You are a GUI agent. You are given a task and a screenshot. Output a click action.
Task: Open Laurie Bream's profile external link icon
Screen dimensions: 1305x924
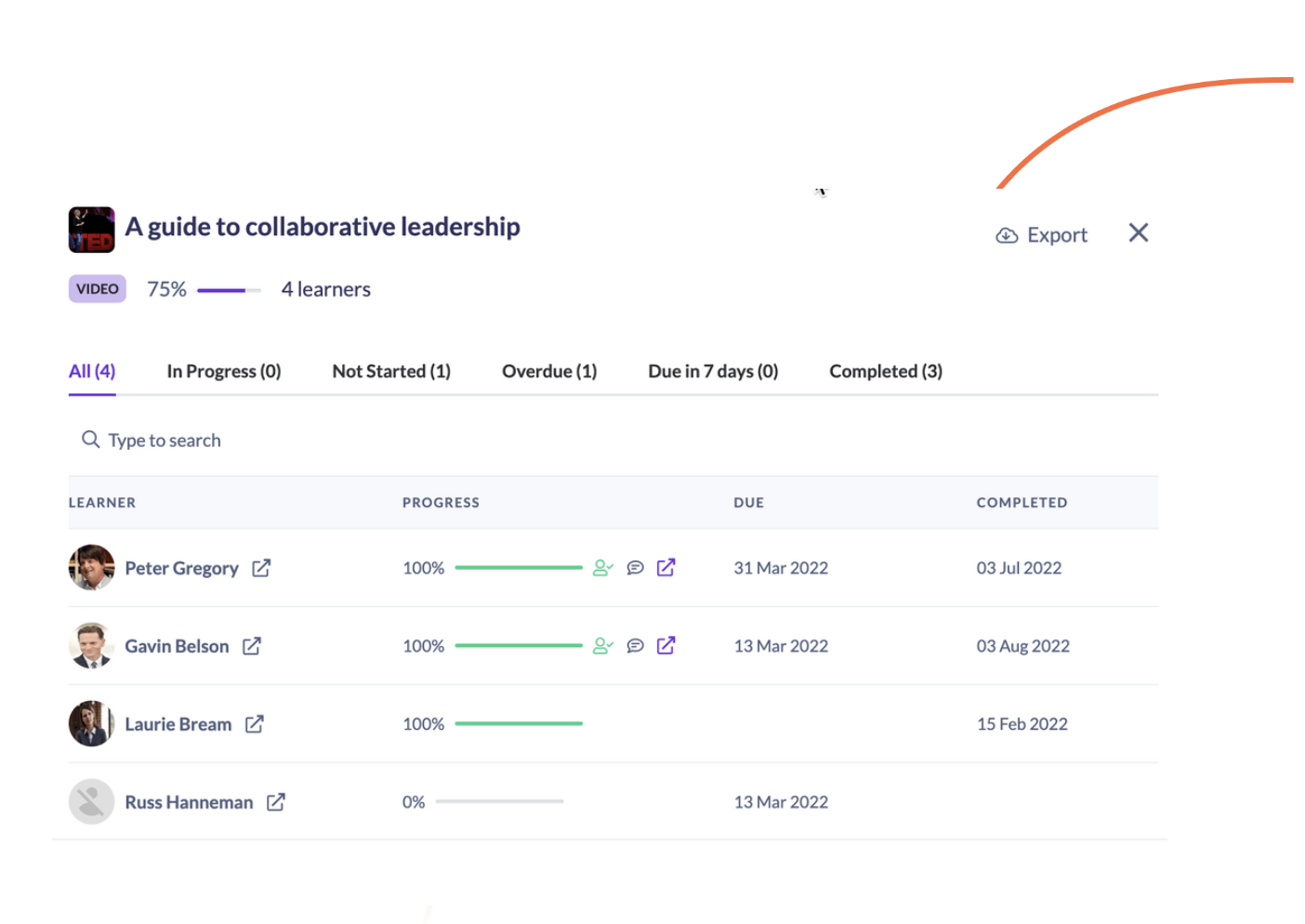click(x=255, y=724)
